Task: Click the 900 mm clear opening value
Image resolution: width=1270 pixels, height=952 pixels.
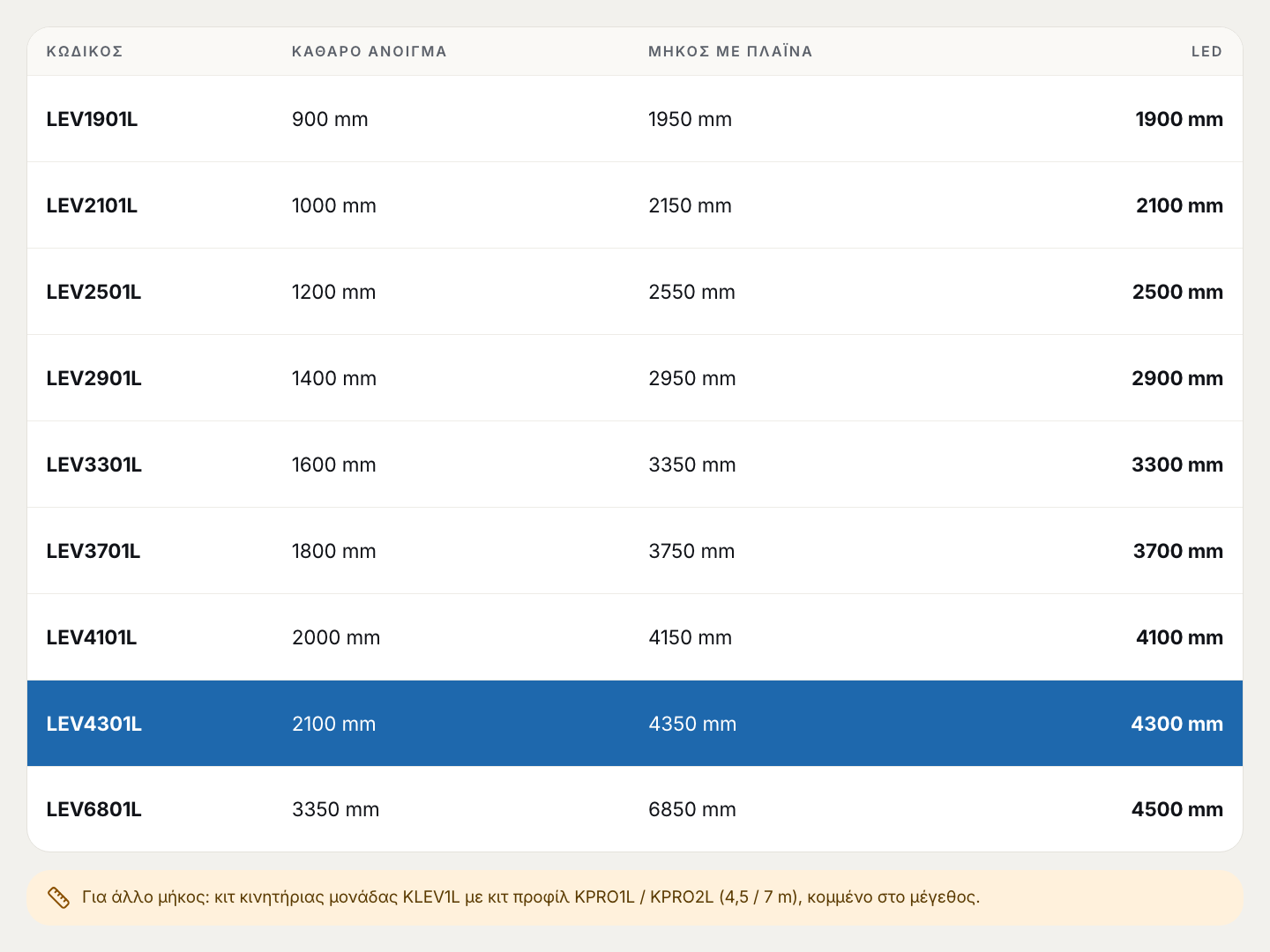Action: click(330, 119)
